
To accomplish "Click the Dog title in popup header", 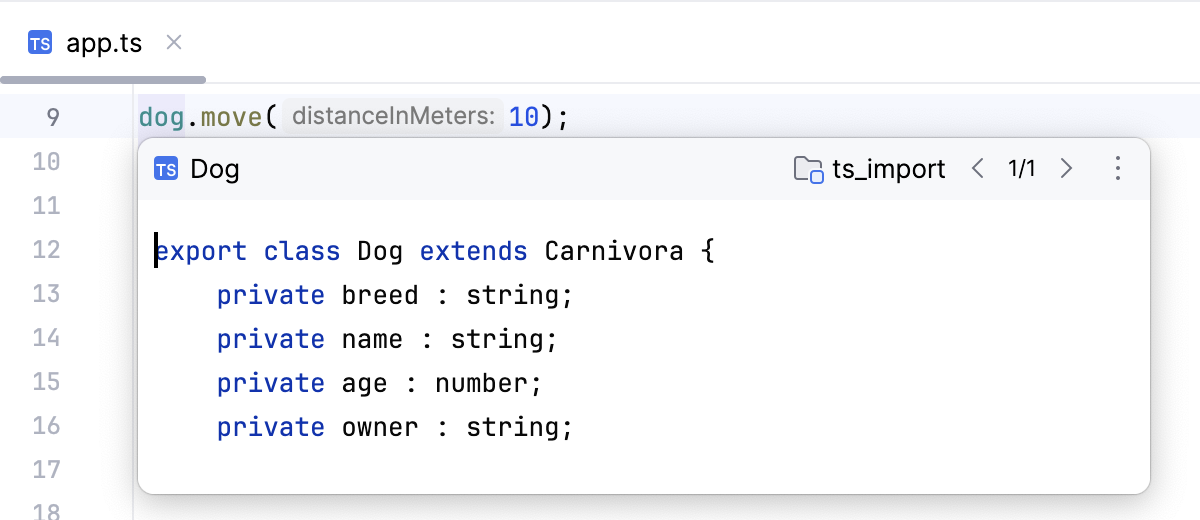I will tap(215, 169).
